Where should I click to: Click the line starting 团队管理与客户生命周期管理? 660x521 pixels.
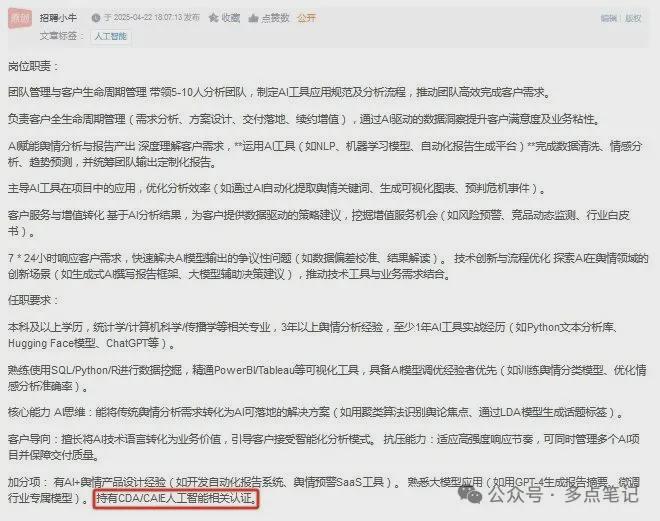click(279, 92)
